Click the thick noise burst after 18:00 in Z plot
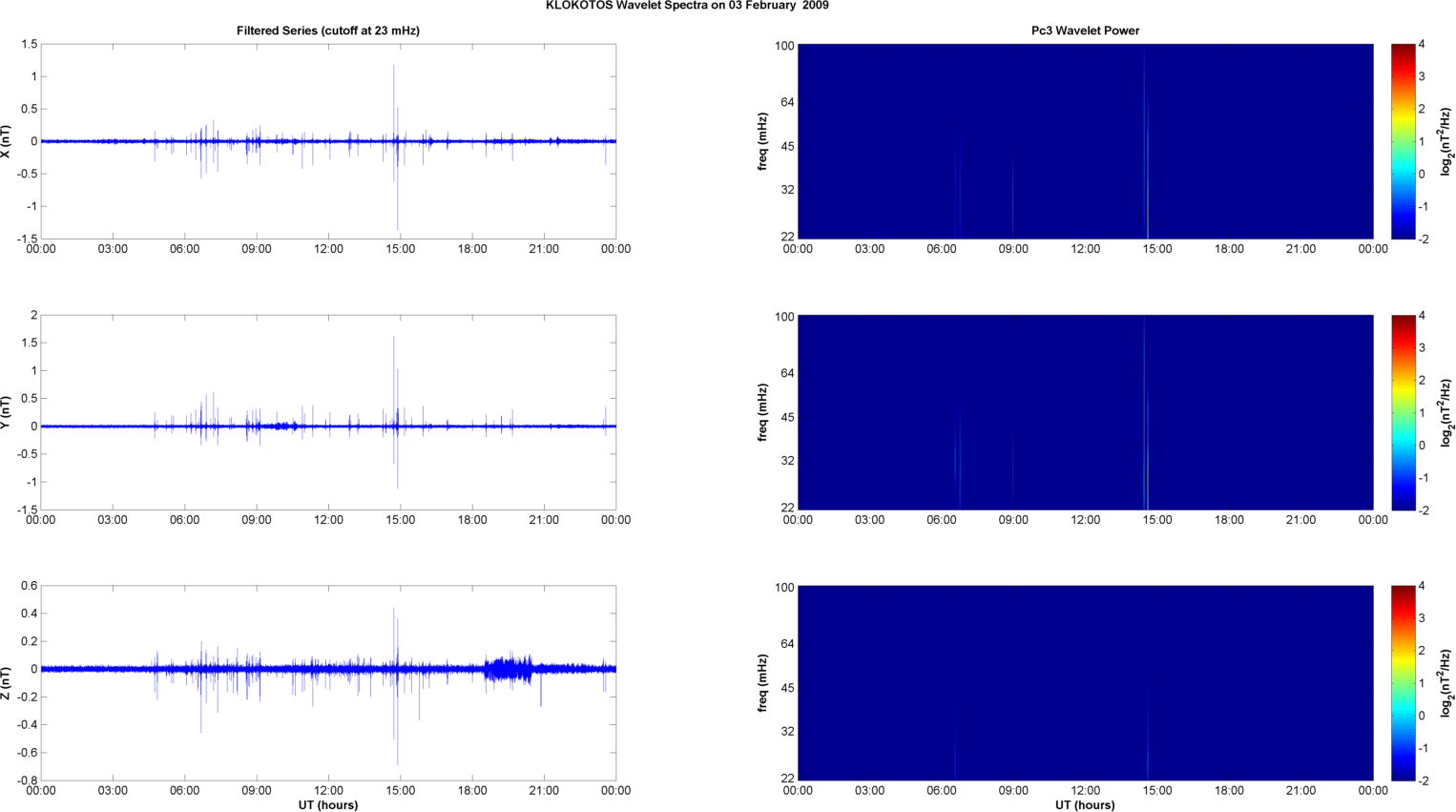Image resolution: width=1456 pixels, height=812 pixels. [x=510, y=668]
